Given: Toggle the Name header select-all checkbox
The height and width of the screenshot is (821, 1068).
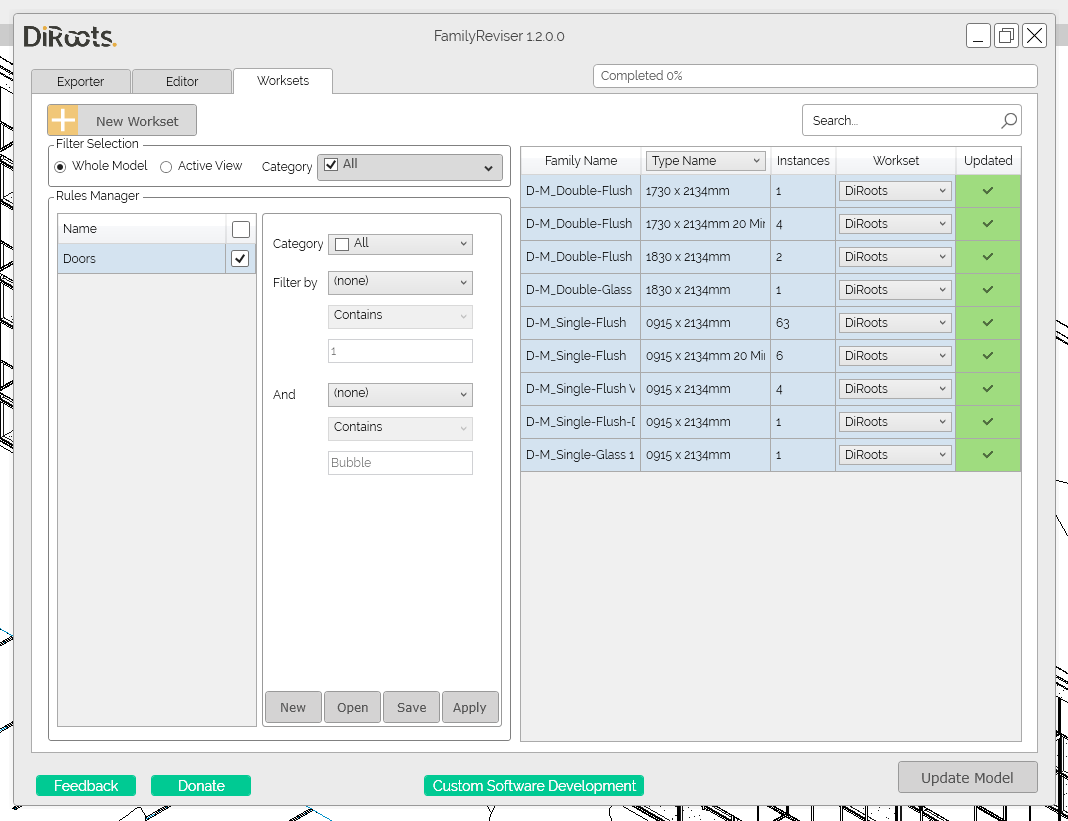Looking at the screenshot, I should (240, 230).
